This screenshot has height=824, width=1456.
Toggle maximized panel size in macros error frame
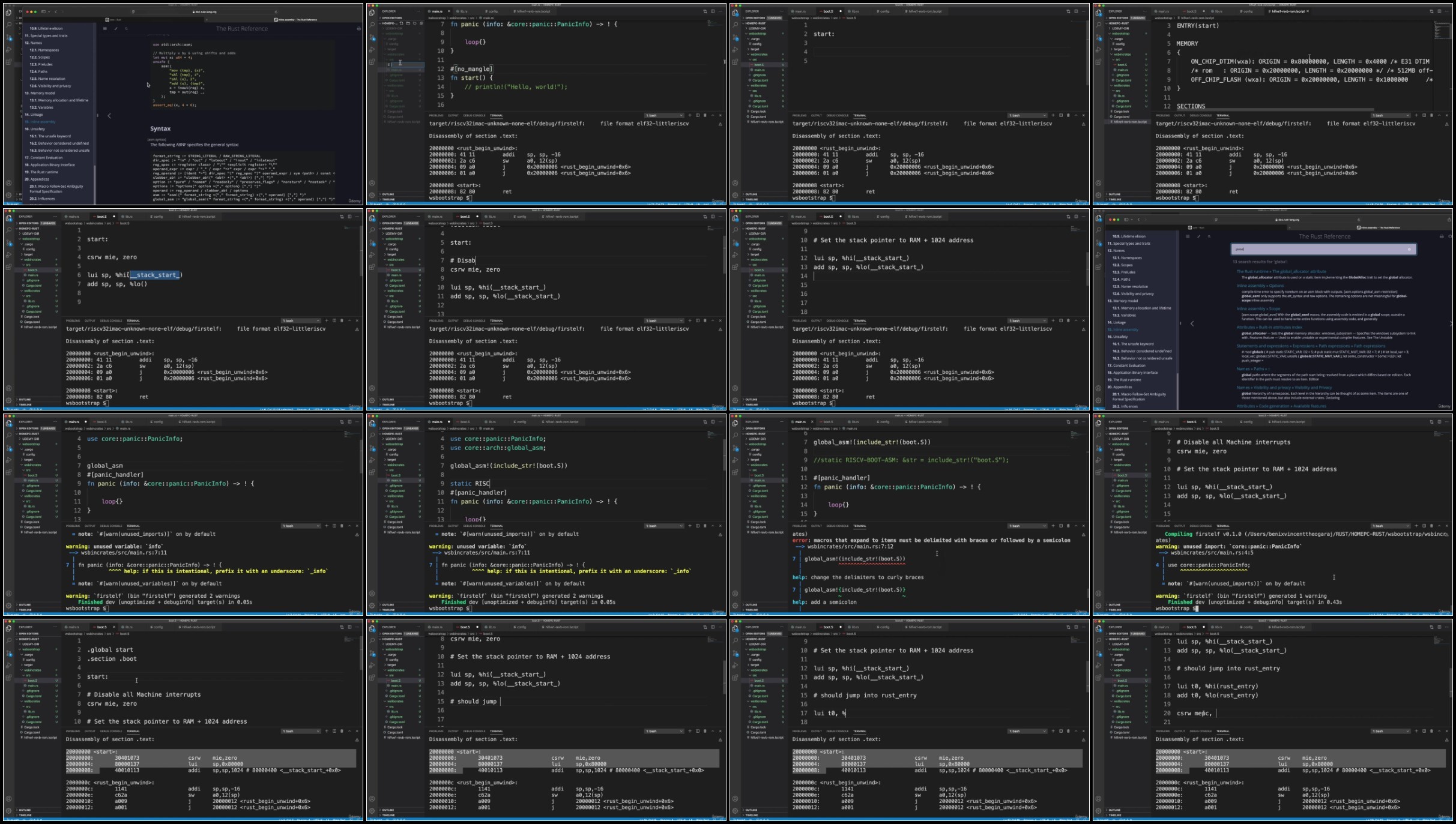1076,526
